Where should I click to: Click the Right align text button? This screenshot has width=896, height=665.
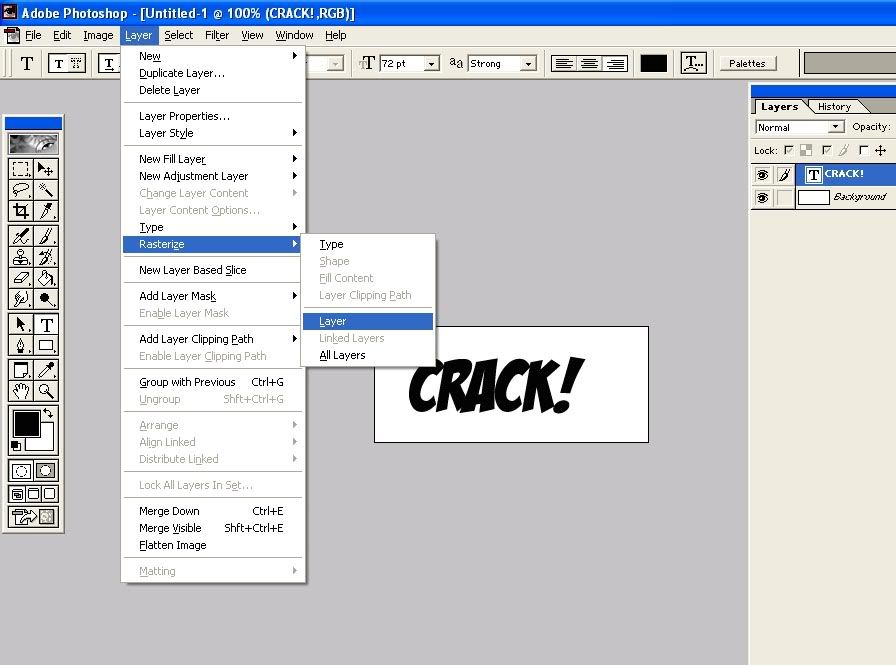pyautogui.click(x=615, y=63)
